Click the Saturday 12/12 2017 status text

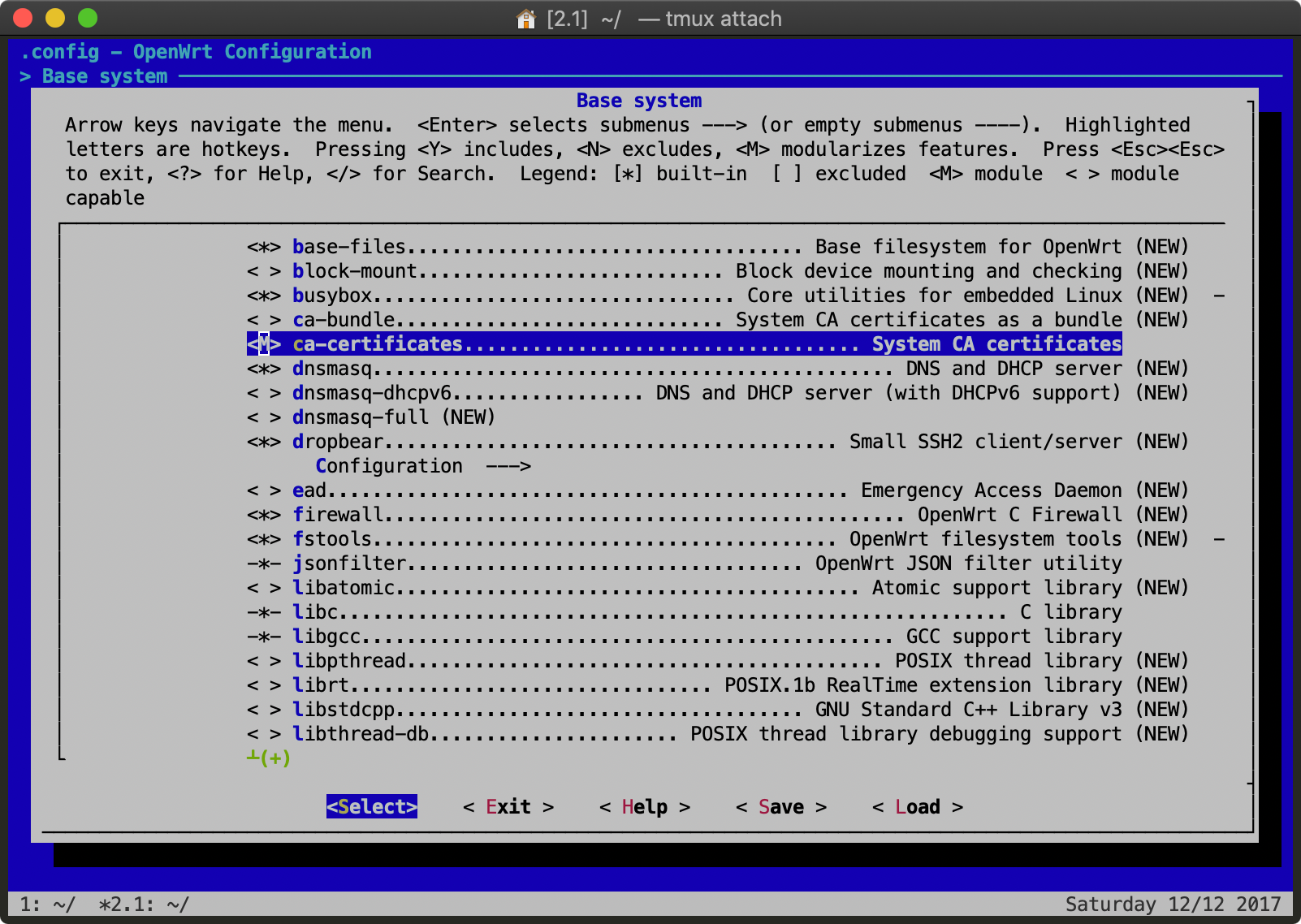point(1173,905)
